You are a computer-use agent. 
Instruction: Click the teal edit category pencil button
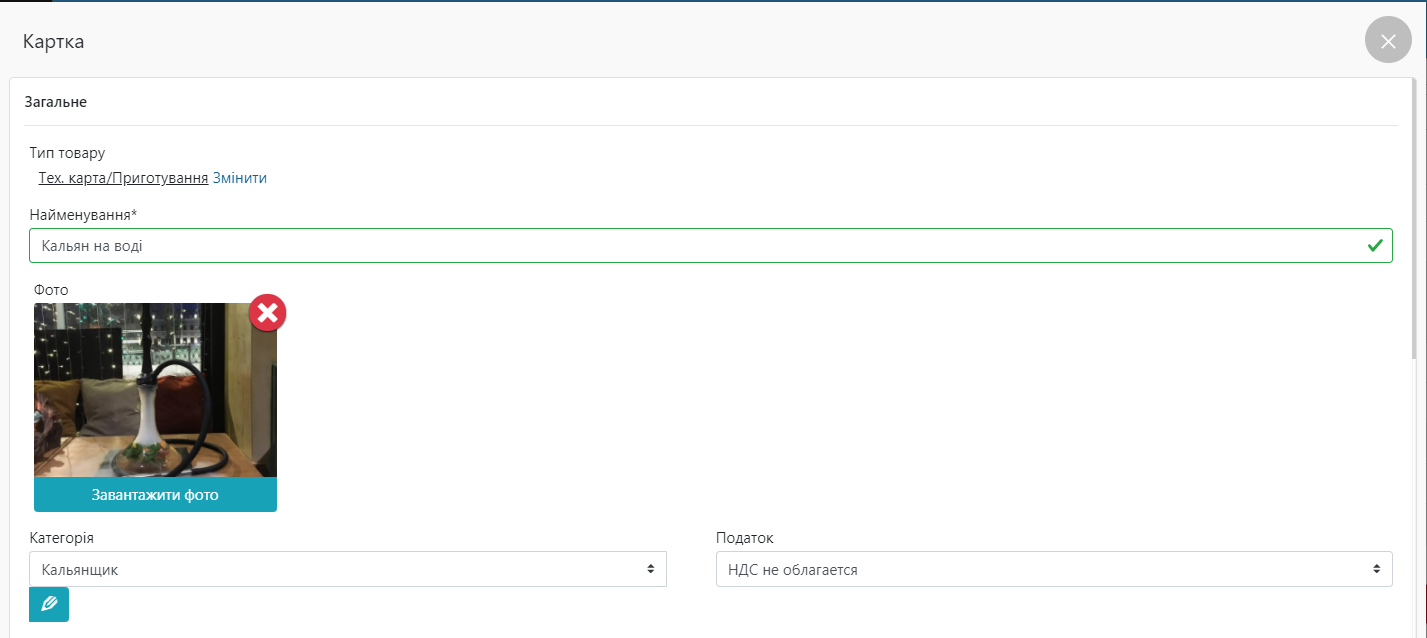coord(49,604)
